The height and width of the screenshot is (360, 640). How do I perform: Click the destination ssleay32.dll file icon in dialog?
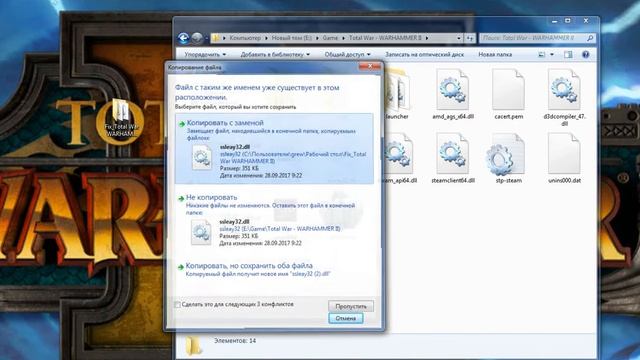pos(201,232)
